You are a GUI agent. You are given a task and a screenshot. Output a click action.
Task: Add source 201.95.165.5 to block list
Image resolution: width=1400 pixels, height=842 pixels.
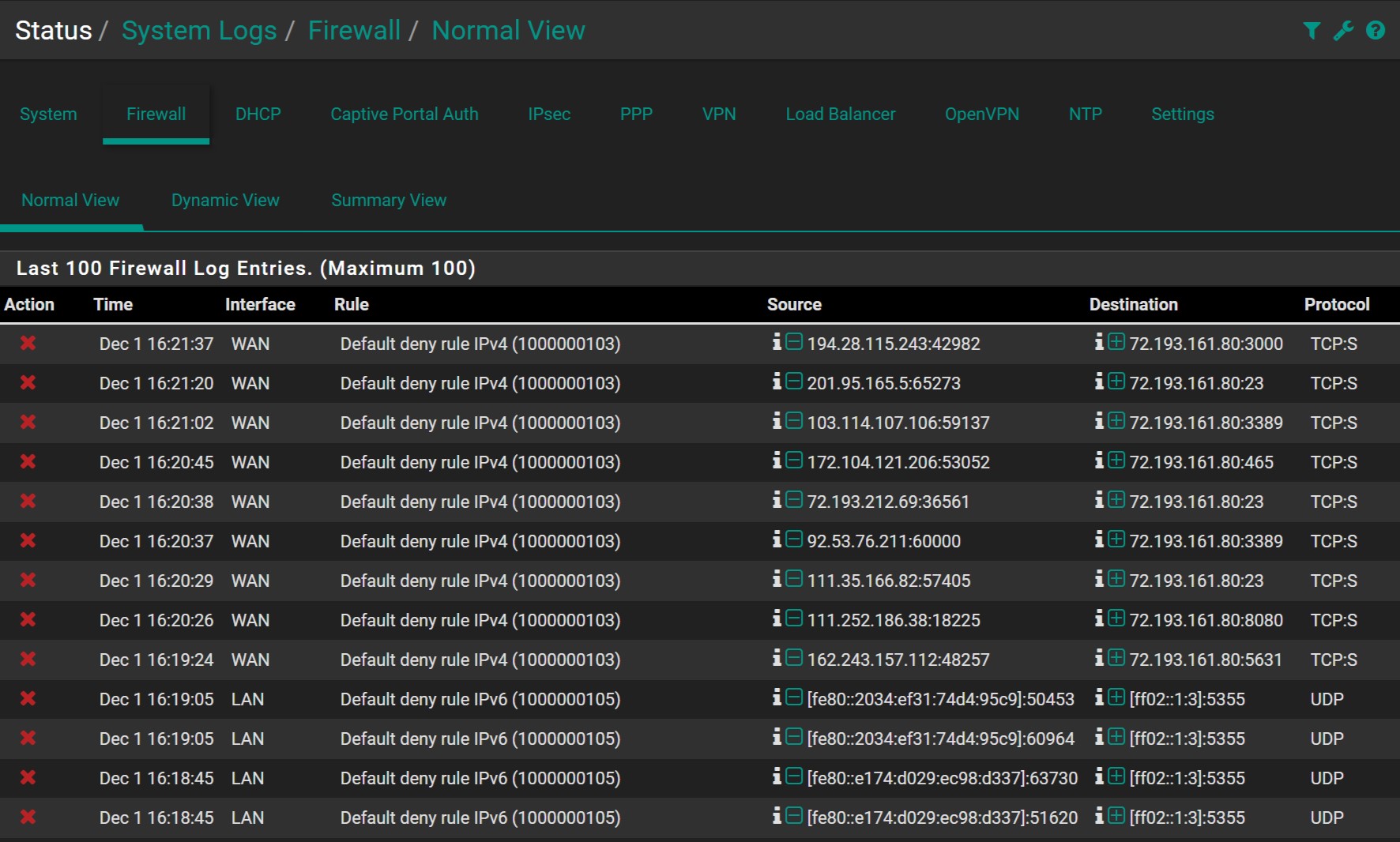click(794, 382)
